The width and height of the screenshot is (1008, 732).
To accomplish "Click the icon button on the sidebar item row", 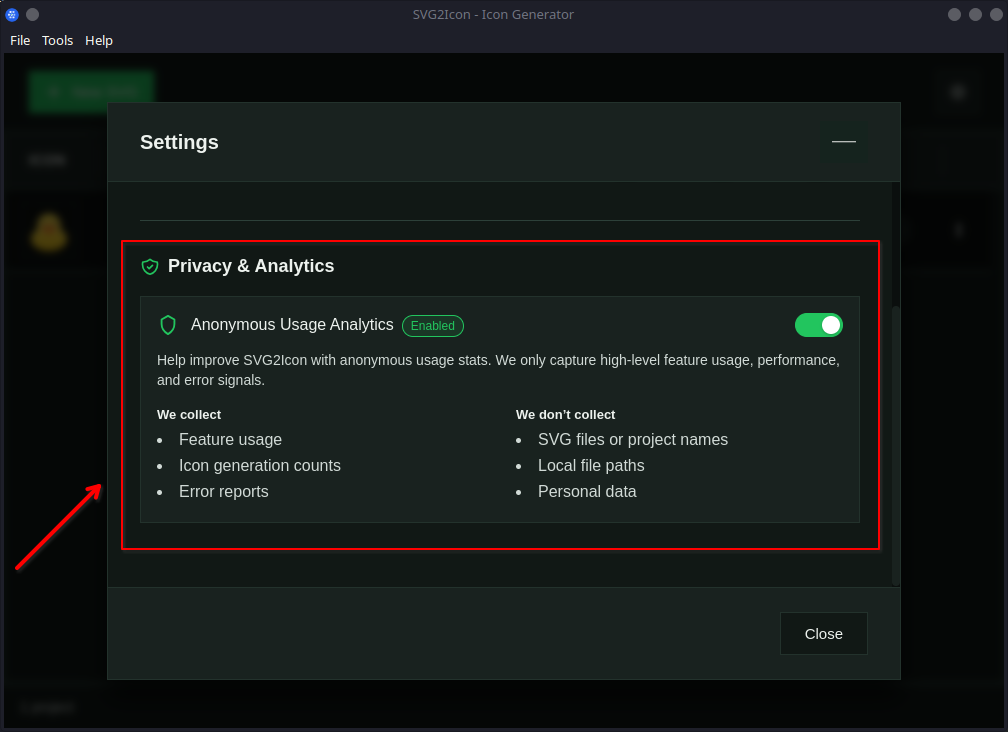I will pyautogui.click(x=958, y=230).
